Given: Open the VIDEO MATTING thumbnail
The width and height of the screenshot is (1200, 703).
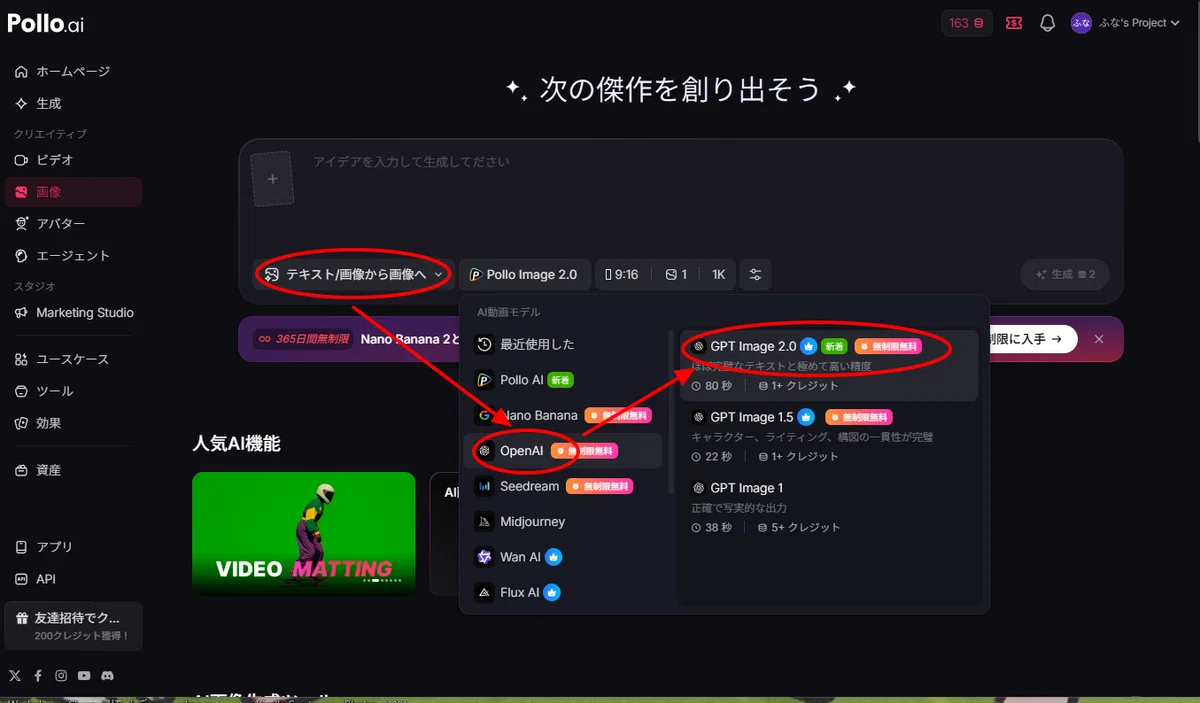Looking at the screenshot, I should pyautogui.click(x=304, y=533).
